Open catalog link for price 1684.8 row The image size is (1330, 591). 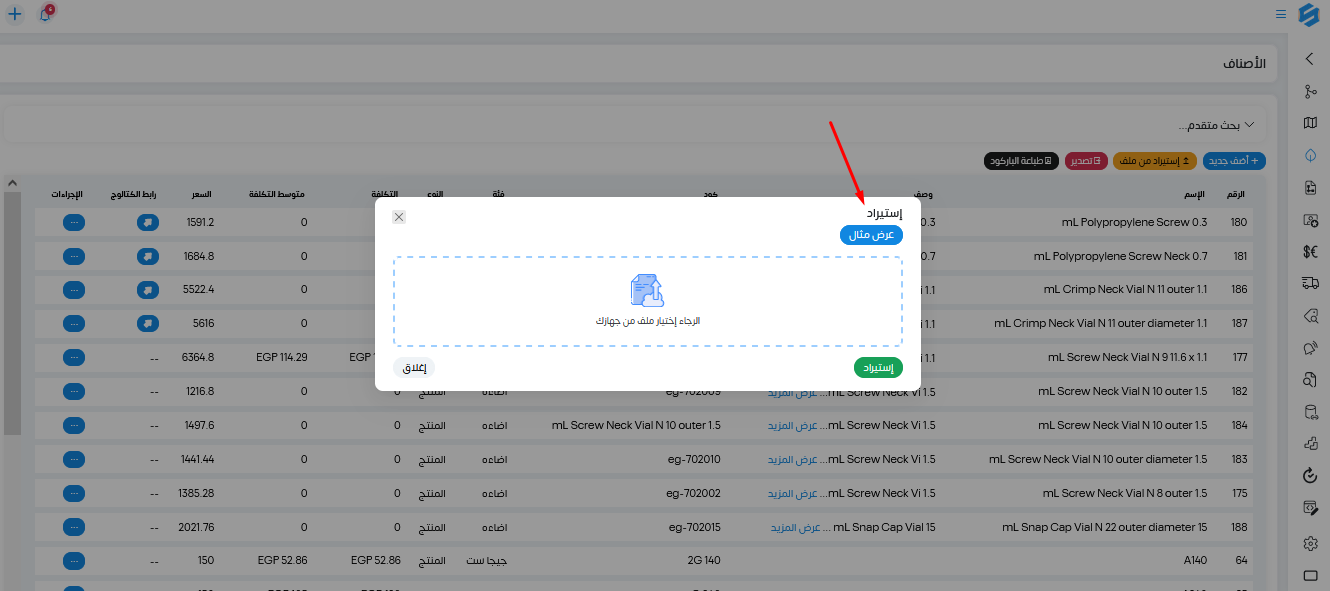[x=148, y=256]
